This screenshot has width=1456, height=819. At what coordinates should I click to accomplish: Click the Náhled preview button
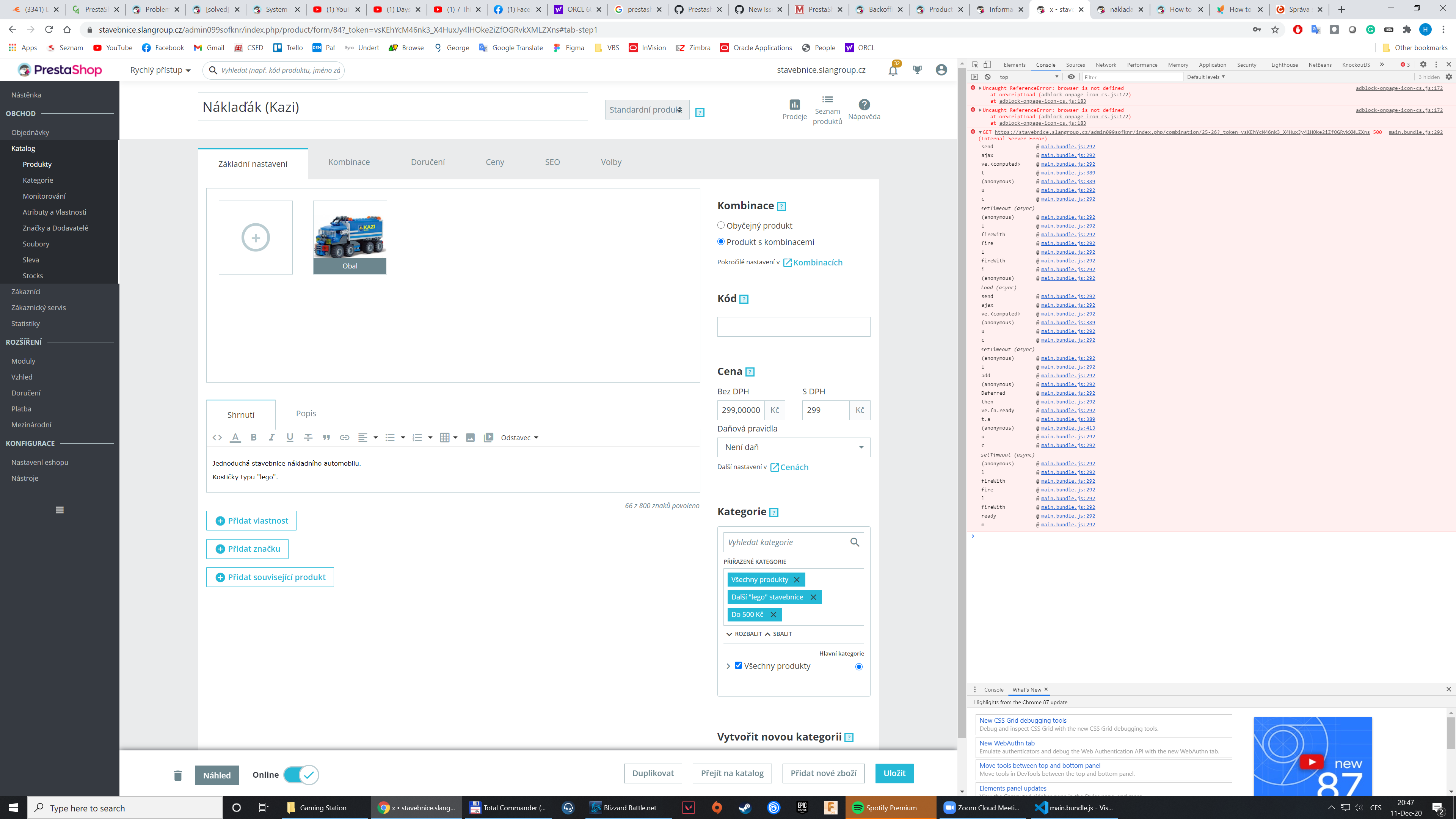tap(217, 775)
